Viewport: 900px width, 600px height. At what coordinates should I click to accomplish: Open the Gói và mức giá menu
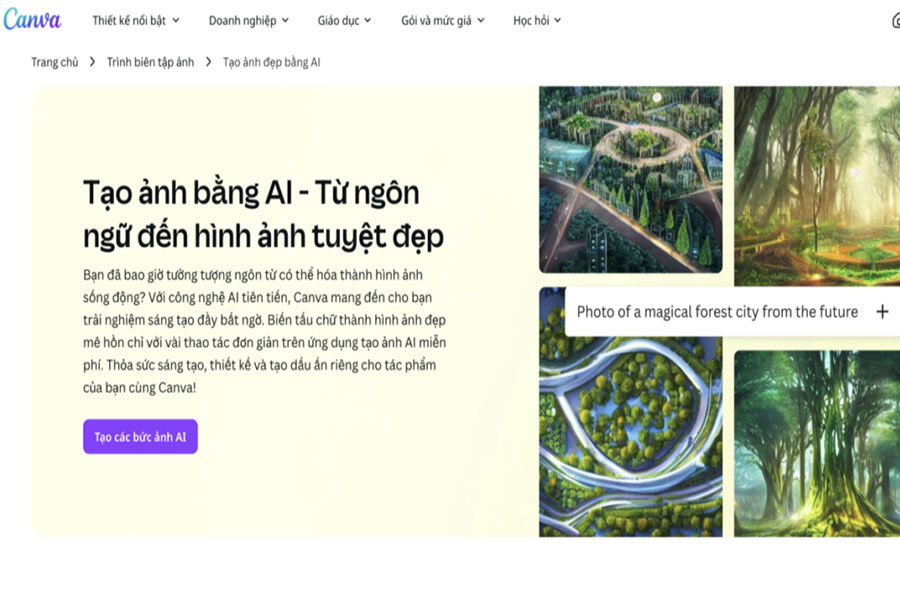click(443, 20)
